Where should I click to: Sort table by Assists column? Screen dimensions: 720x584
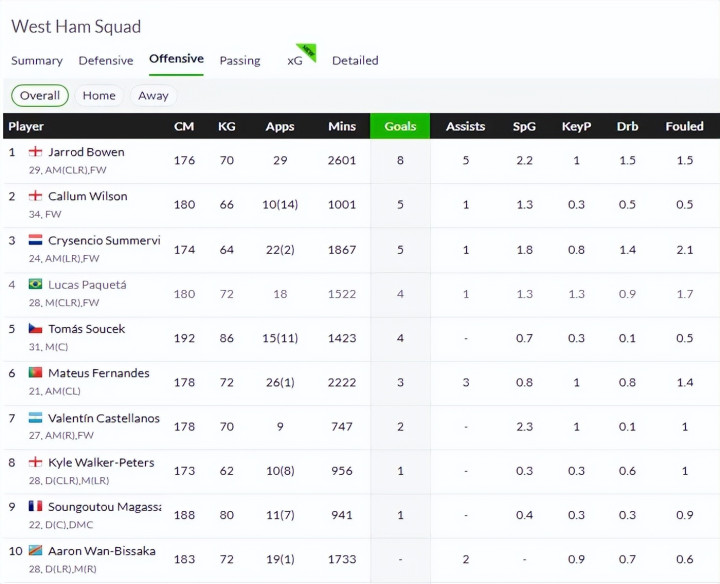(x=465, y=127)
